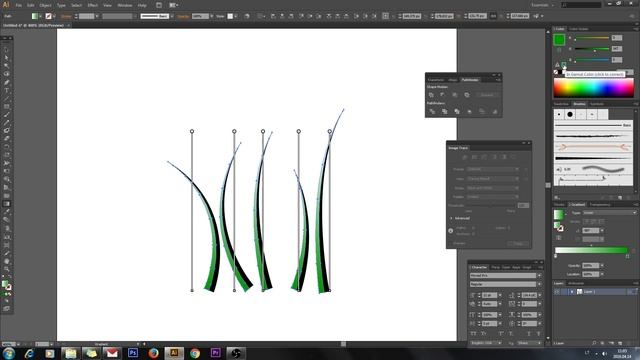The width and height of the screenshot is (640, 360).
Task: Open the Window menu
Action: point(124,5)
